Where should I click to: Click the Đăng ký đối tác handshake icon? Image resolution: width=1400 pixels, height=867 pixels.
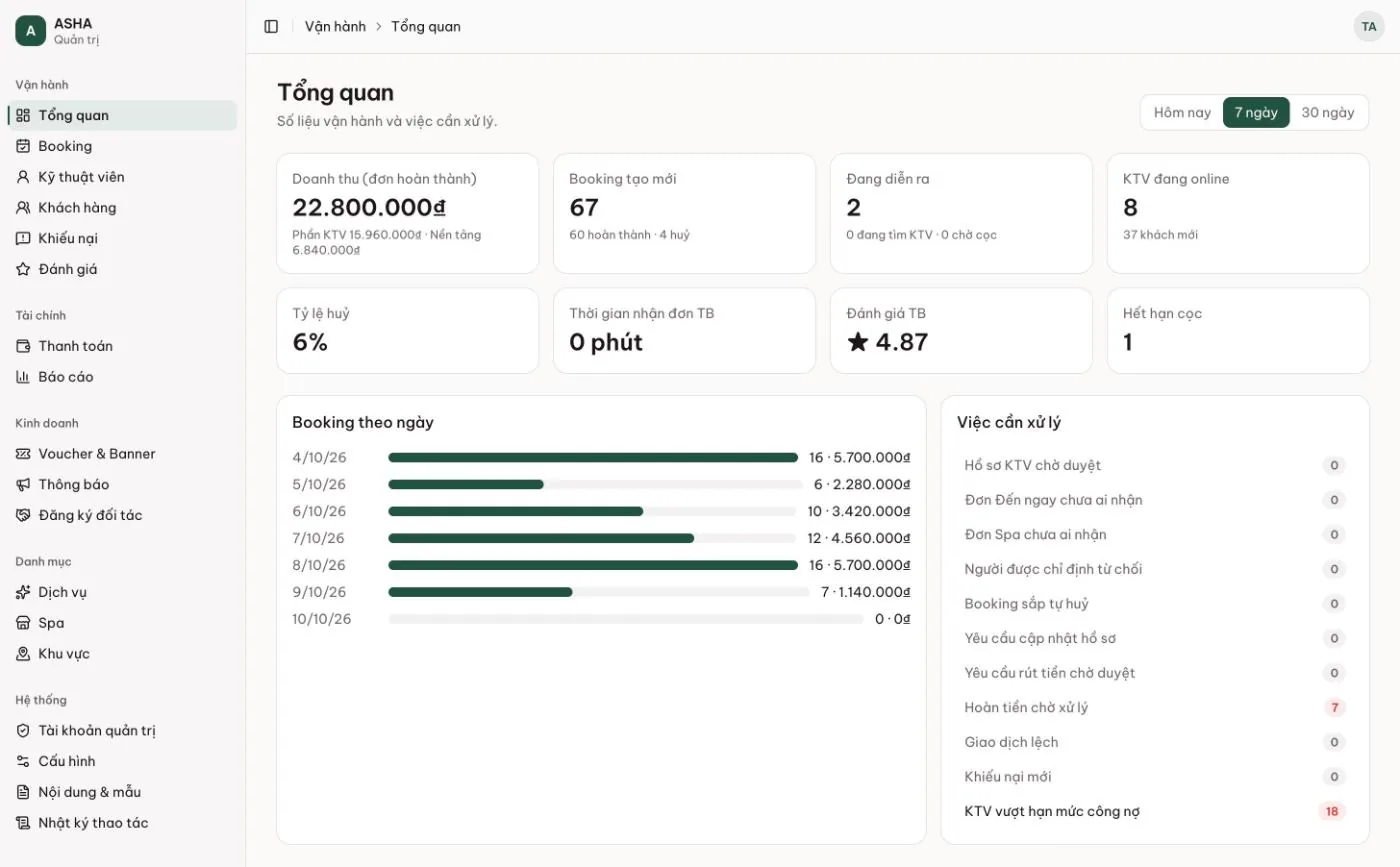pyautogui.click(x=23, y=515)
